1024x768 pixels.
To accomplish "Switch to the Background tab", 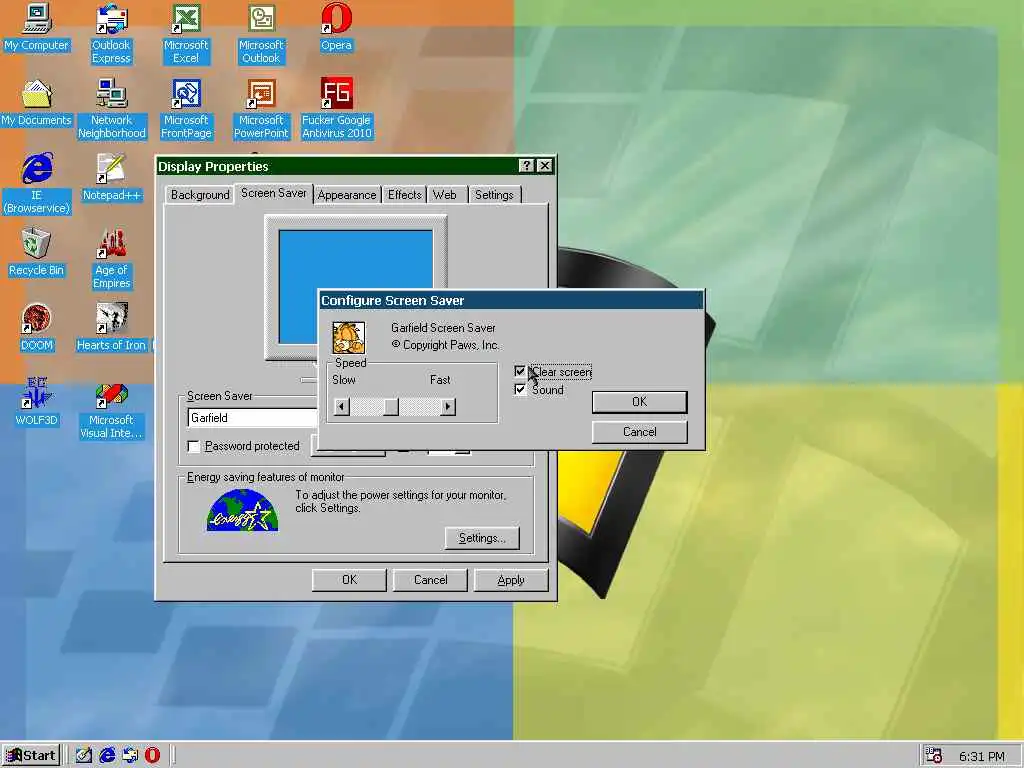I will tap(200, 195).
